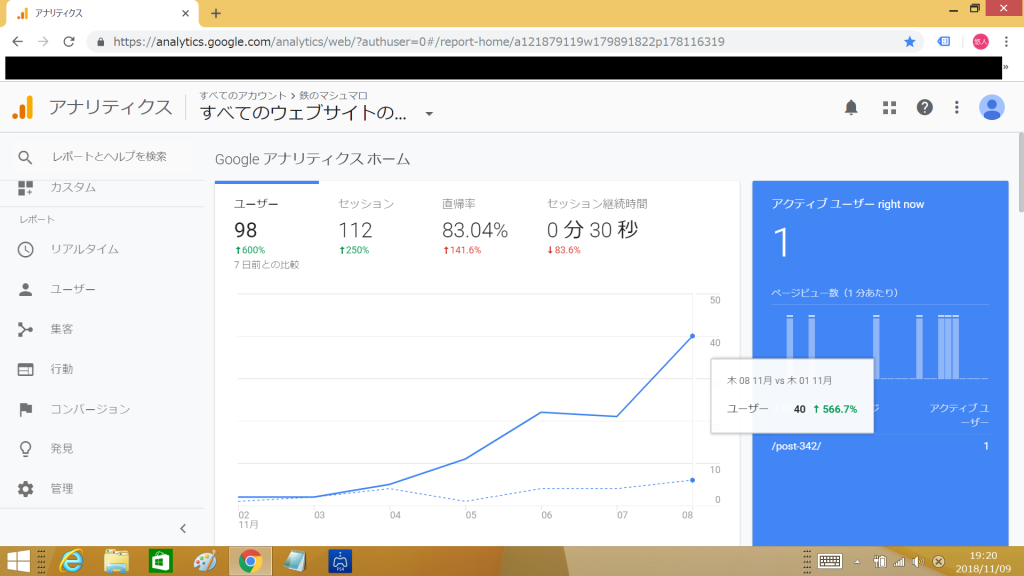Open Chrome's three-dot menu
Viewport: 1024px width, 576px height.
pyautogui.click(x=1006, y=42)
